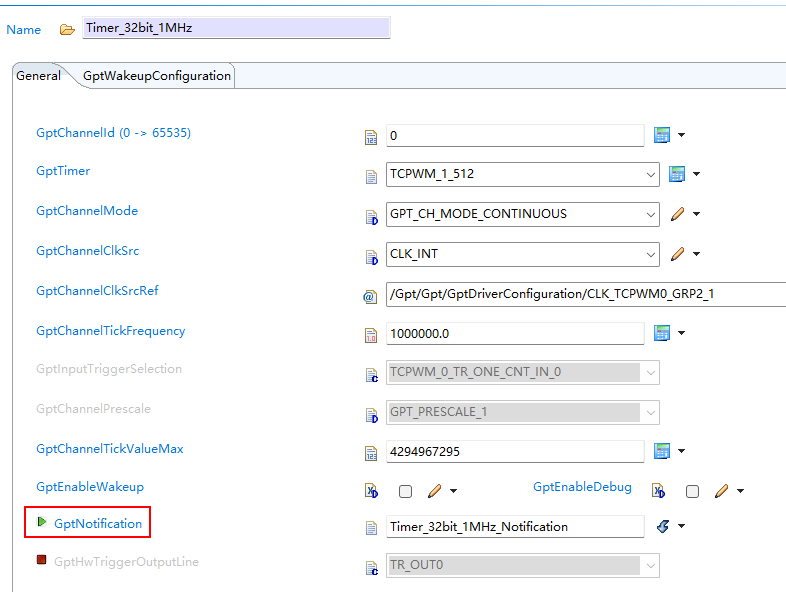The width and height of the screenshot is (786, 592).
Task: Open the arrow menu next to GptChannelTickValueMax calculator
Action: 681,451
